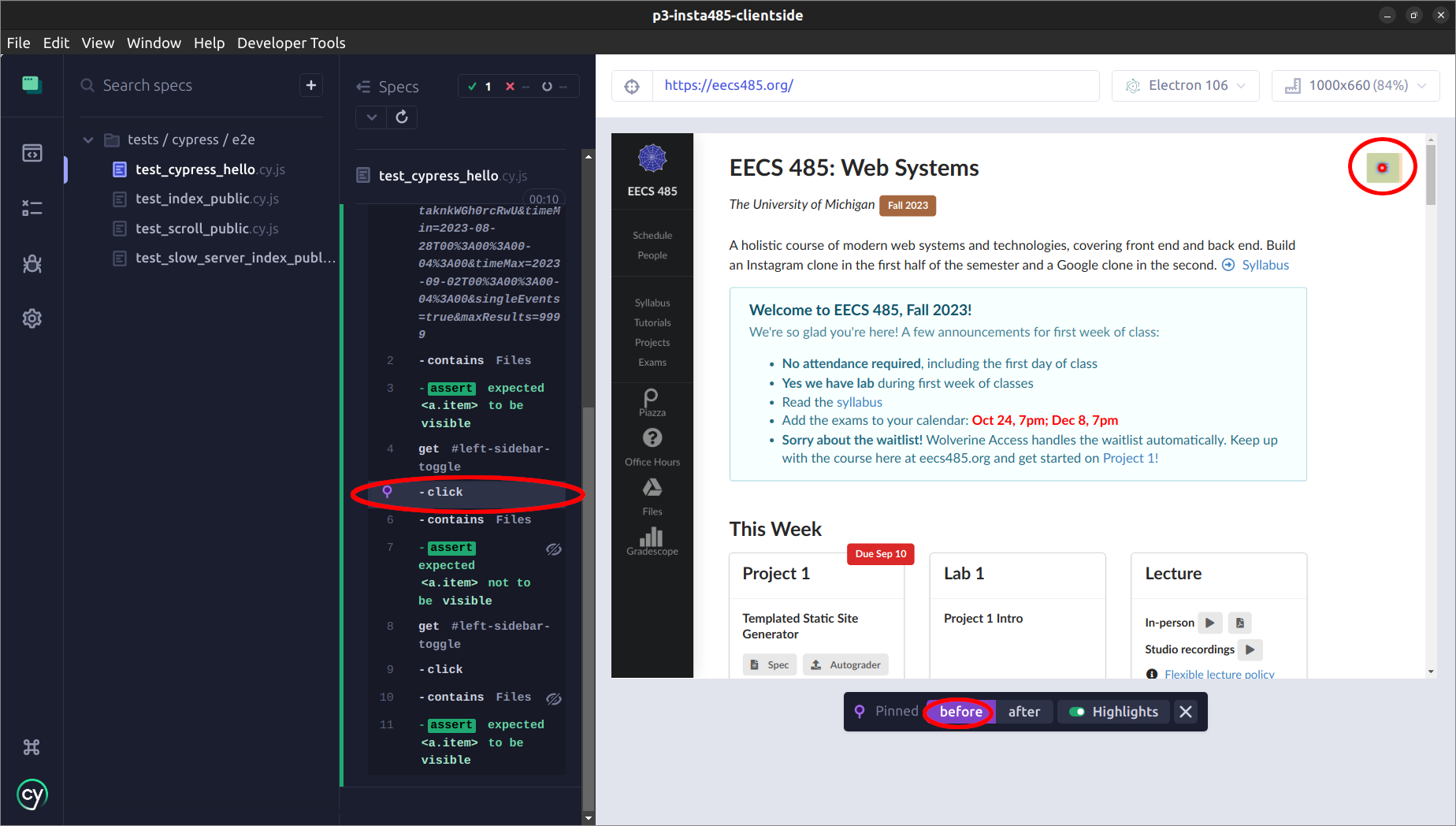Collapse the tests / cypress / e2e folder
The width and height of the screenshot is (1456, 826).
[x=88, y=140]
